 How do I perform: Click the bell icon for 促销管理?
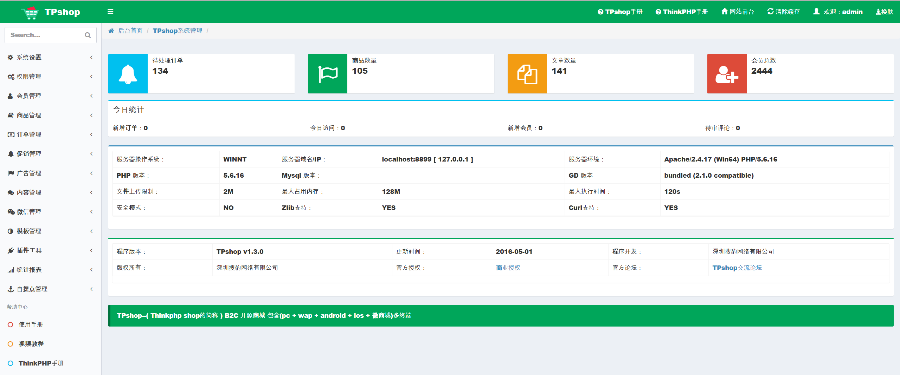point(10,154)
